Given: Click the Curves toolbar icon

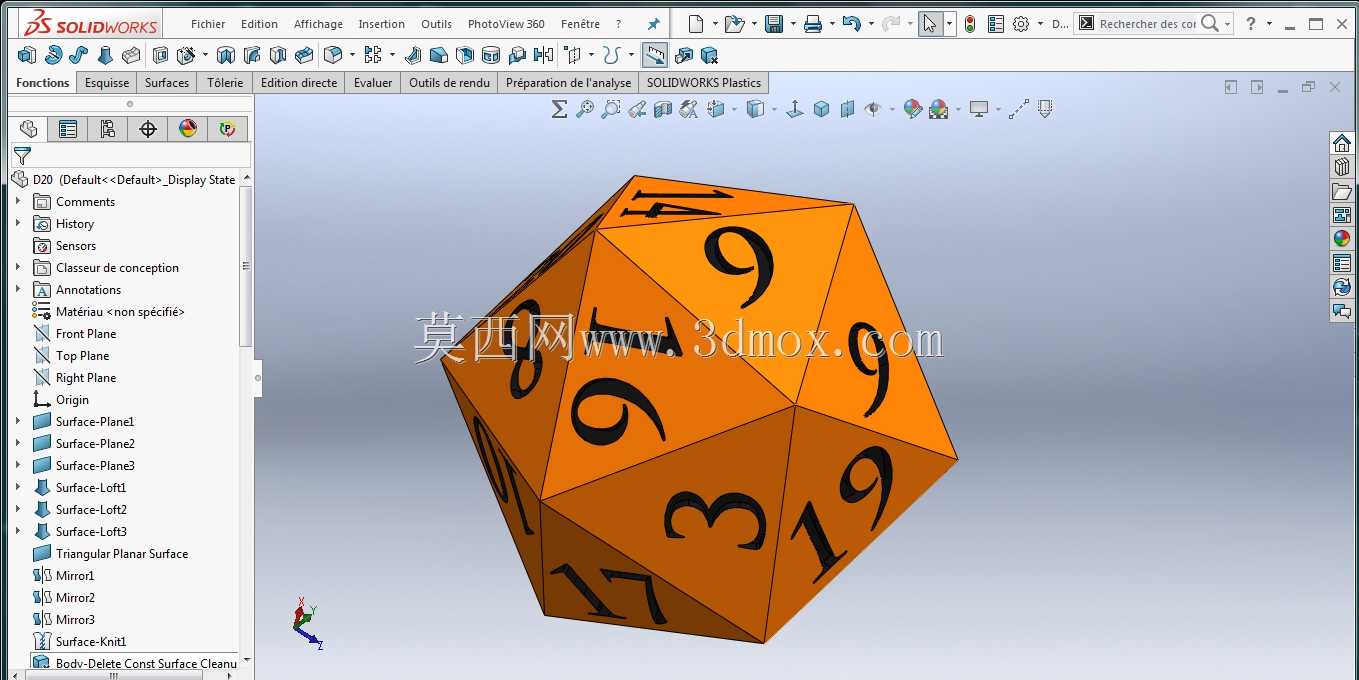Looking at the screenshot, I should [x=611, y=55].
